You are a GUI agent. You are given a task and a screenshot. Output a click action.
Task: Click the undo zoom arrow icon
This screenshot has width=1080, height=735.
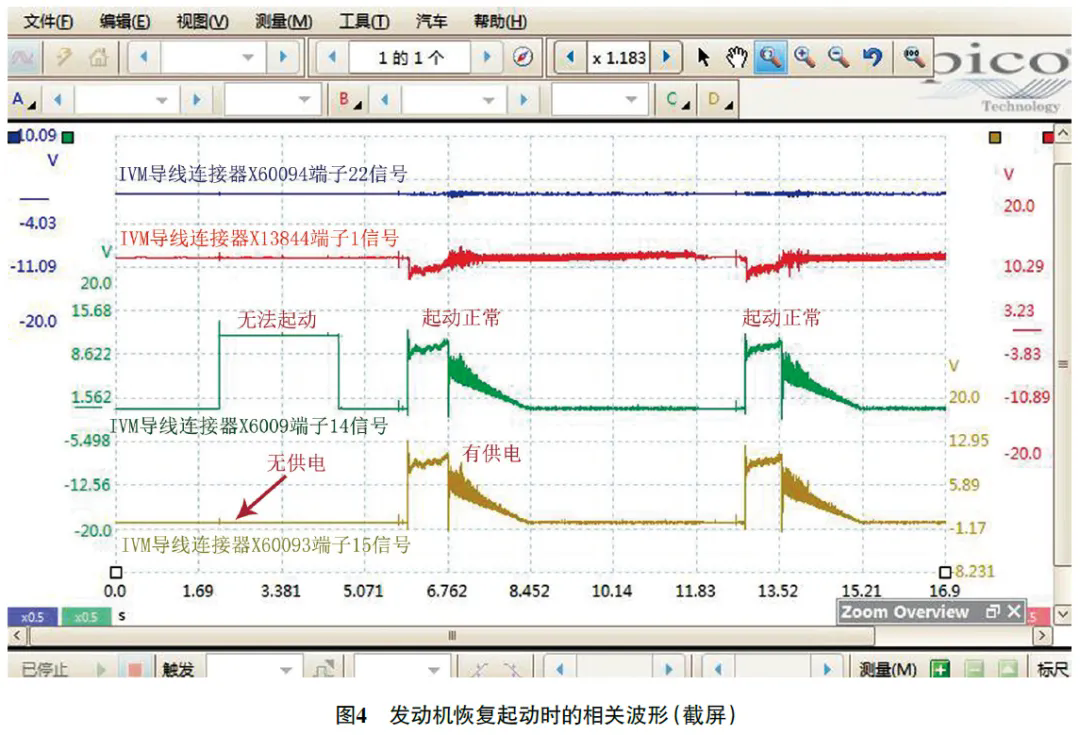873,56
